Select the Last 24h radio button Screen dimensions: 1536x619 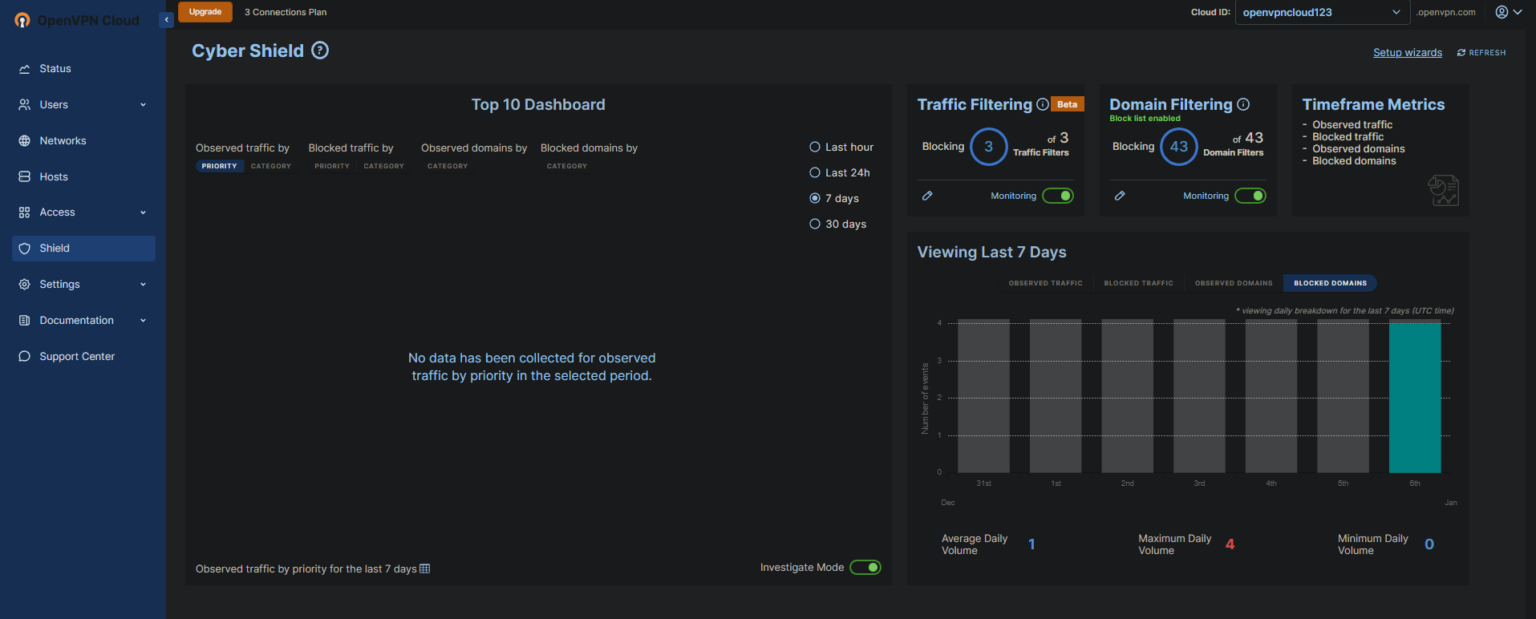coord(815,173)
